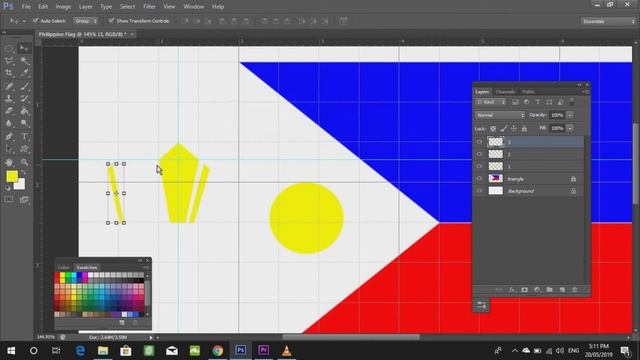Open the Normal blend mode dropdown
The image size is (640, 360).
[500, 116]
